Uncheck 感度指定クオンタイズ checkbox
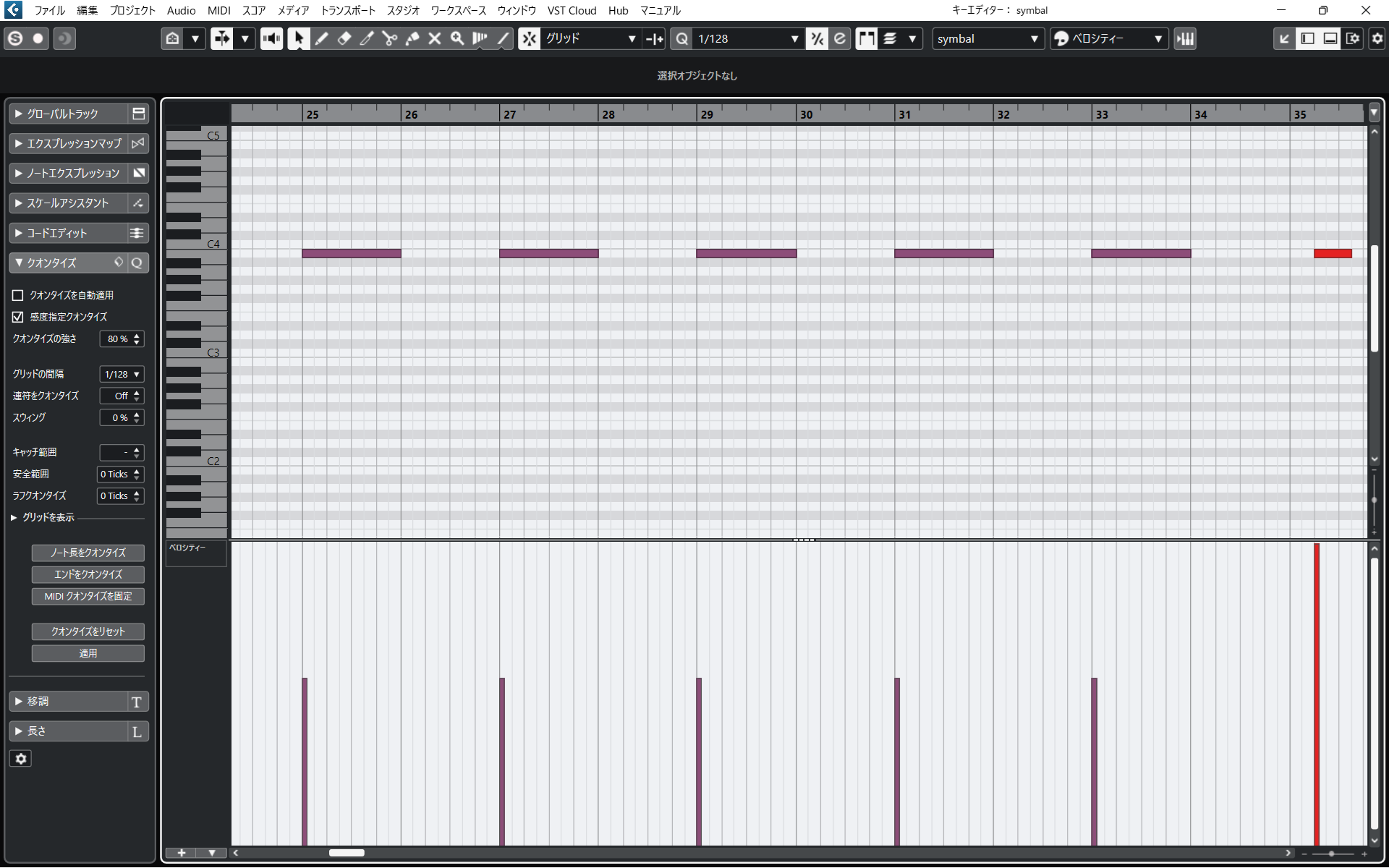Viewport: 1389px width, 868px height. point(18,318)
